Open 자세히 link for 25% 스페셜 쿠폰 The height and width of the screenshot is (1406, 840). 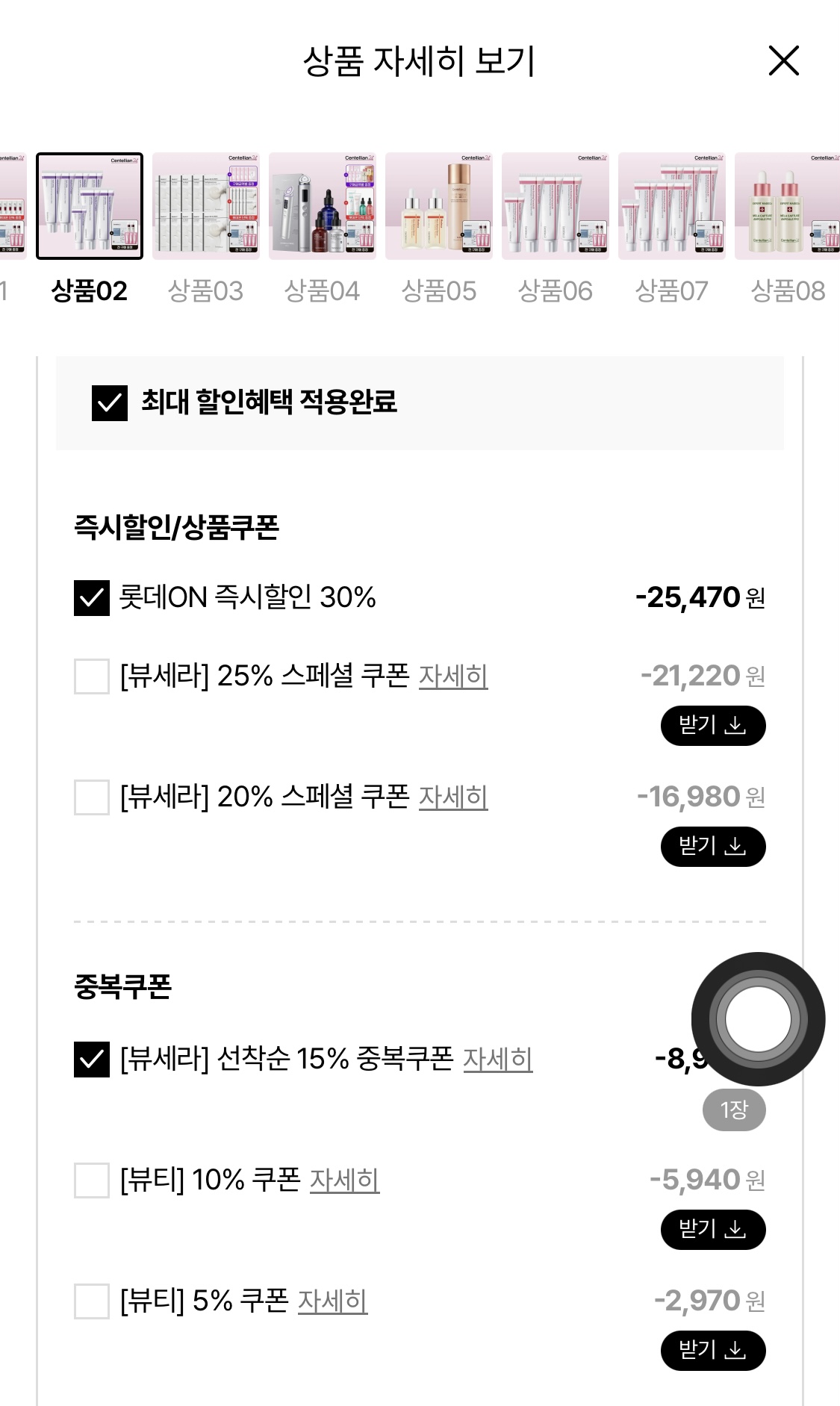[x=453, y=676]
